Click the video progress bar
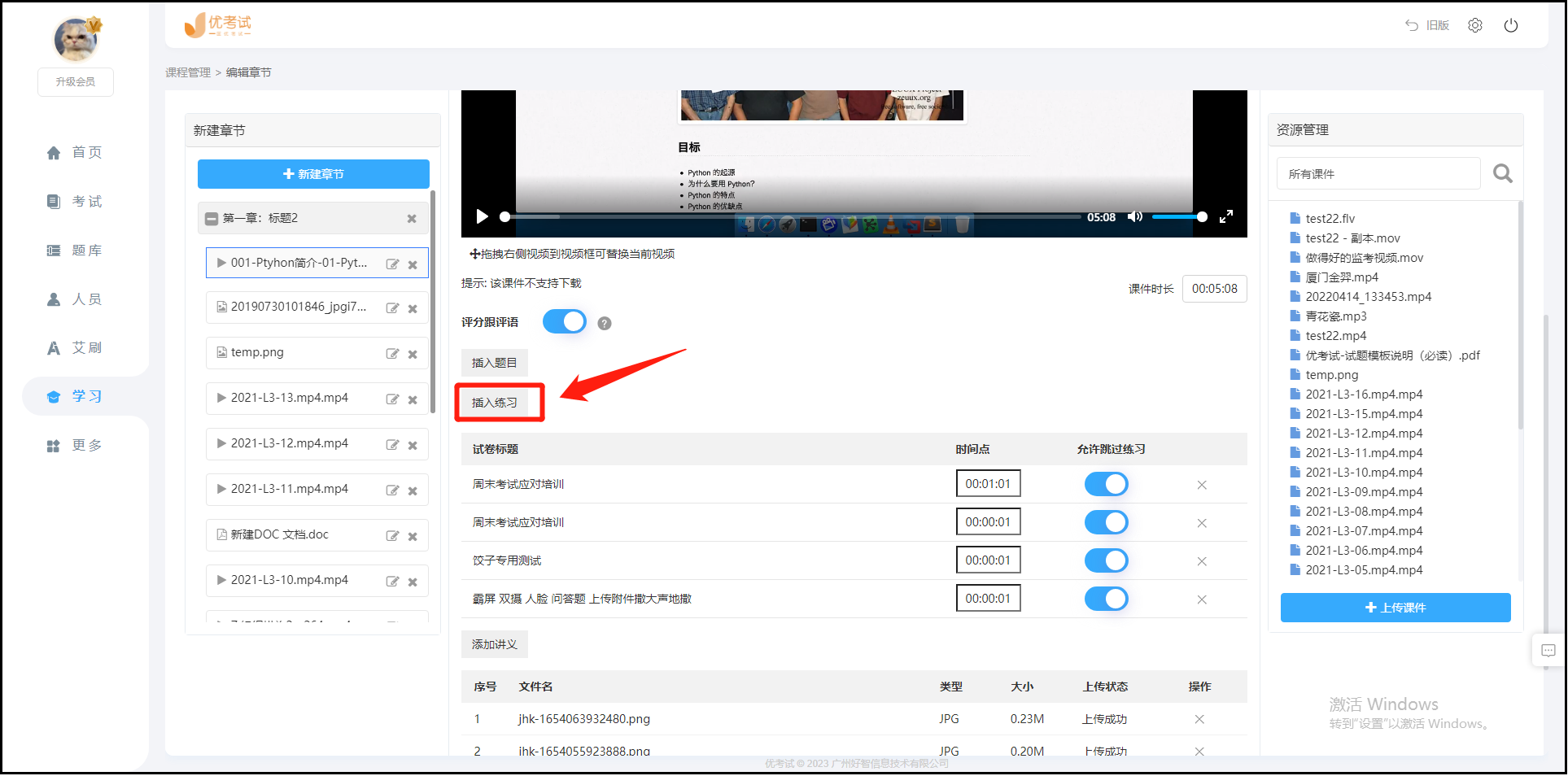Viewport: 1568px width, 776px height. (x=793, y=216)
